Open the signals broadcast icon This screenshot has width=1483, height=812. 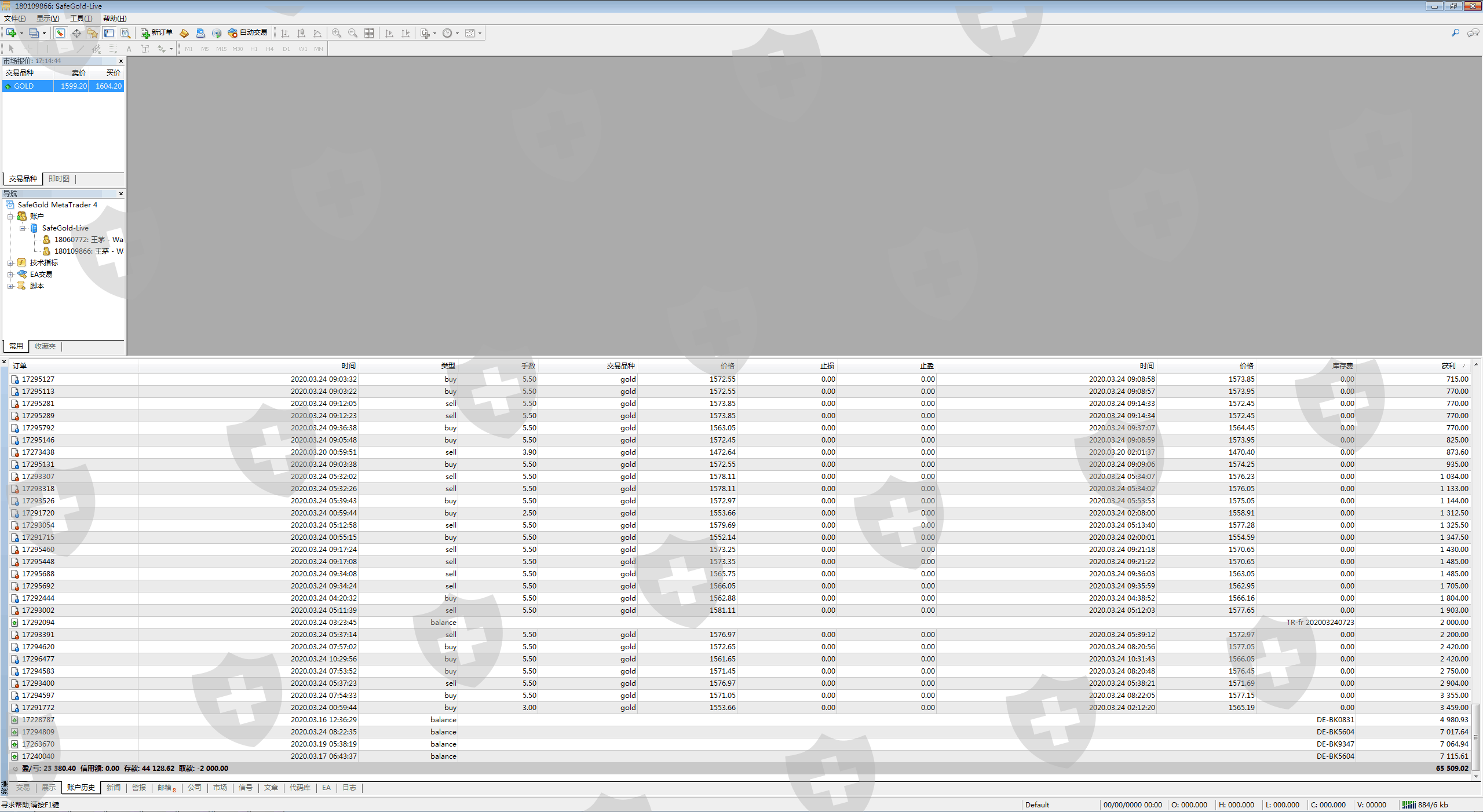point(217,33)
